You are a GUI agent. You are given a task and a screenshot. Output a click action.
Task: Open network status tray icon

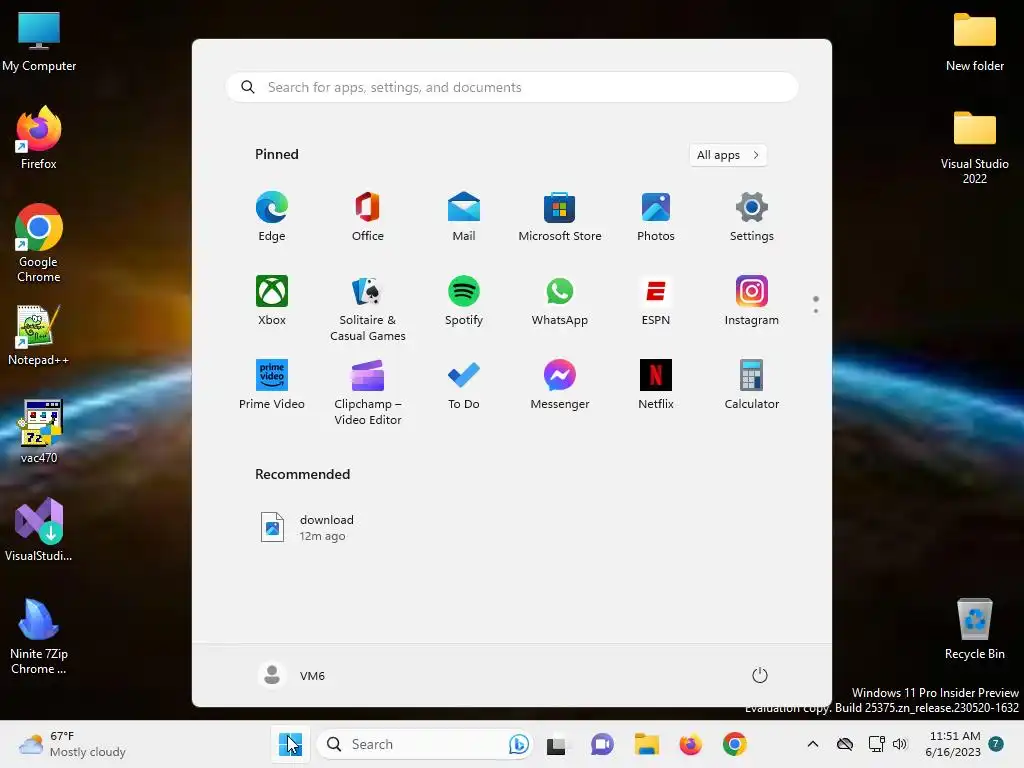coord(876,744)
